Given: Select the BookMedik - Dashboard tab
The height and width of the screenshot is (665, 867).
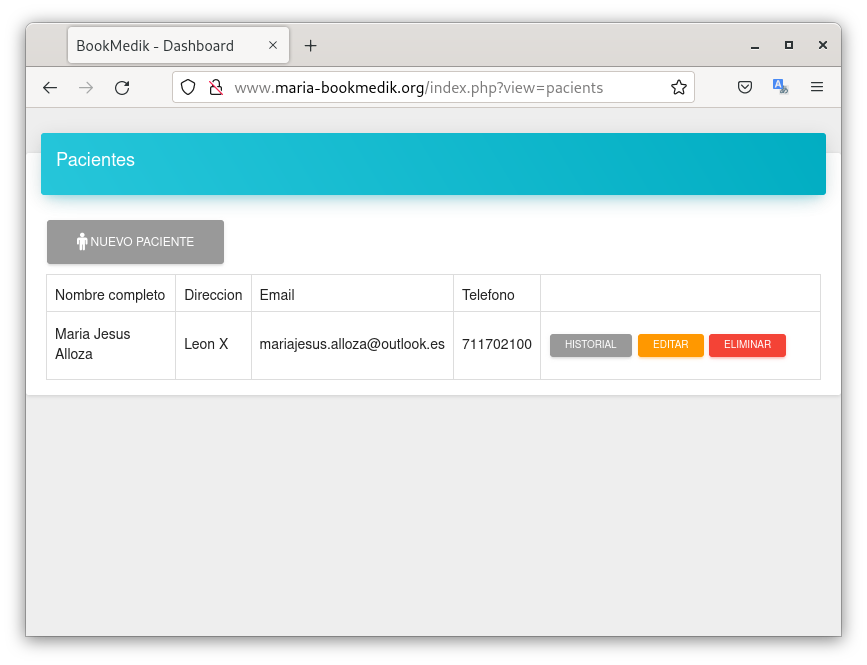Looking at the screenshot, I should (x=160, y=46).
